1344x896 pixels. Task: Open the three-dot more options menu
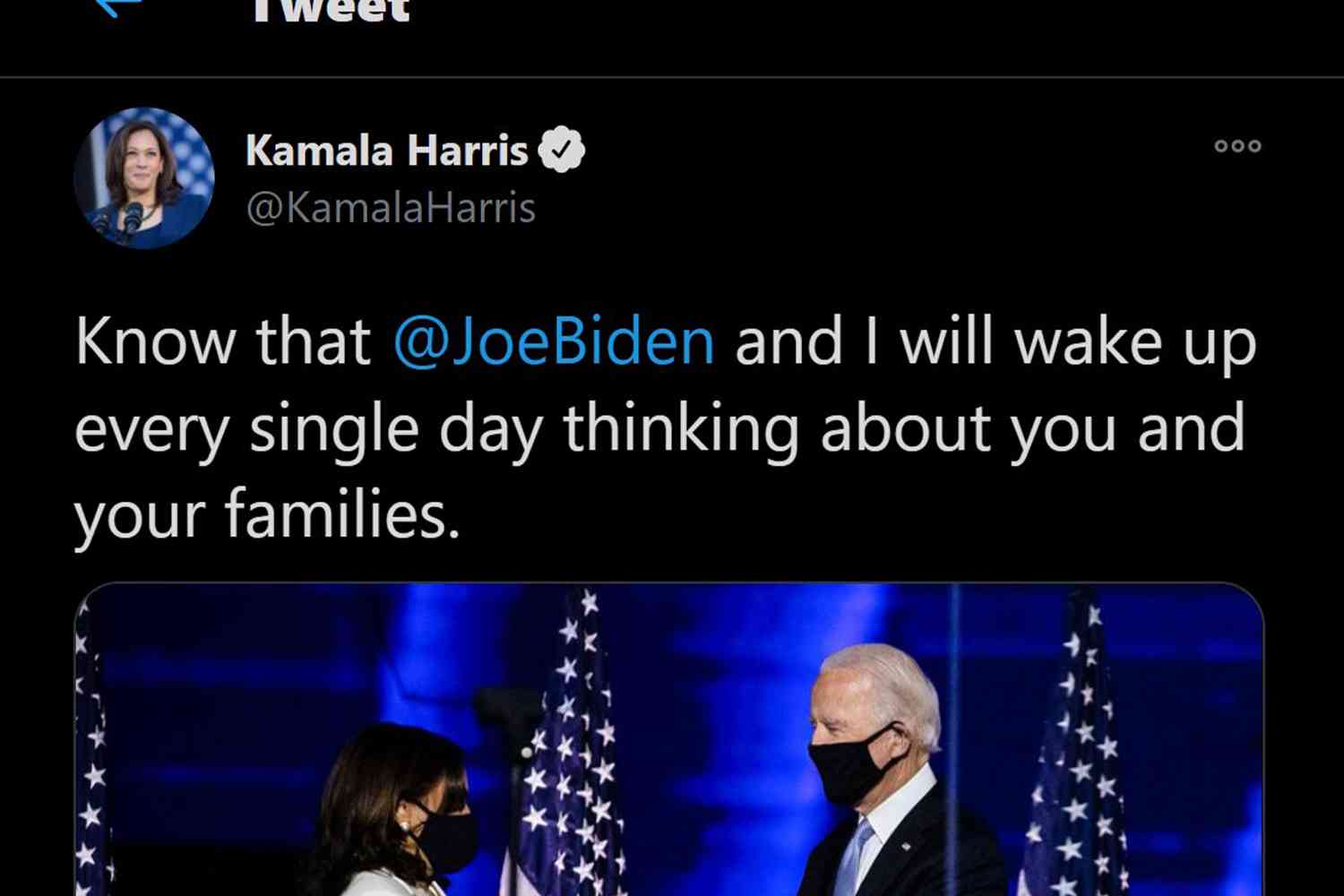pos(1237,146)
